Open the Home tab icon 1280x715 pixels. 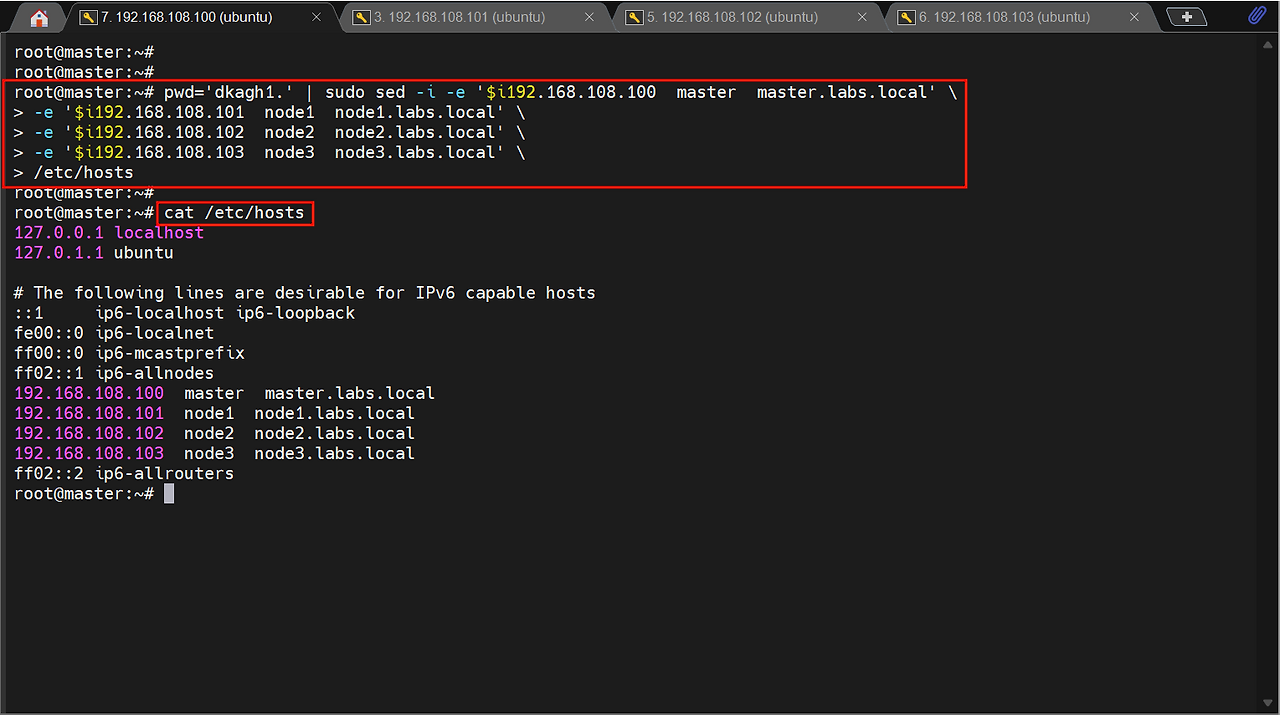coord(39,18)
